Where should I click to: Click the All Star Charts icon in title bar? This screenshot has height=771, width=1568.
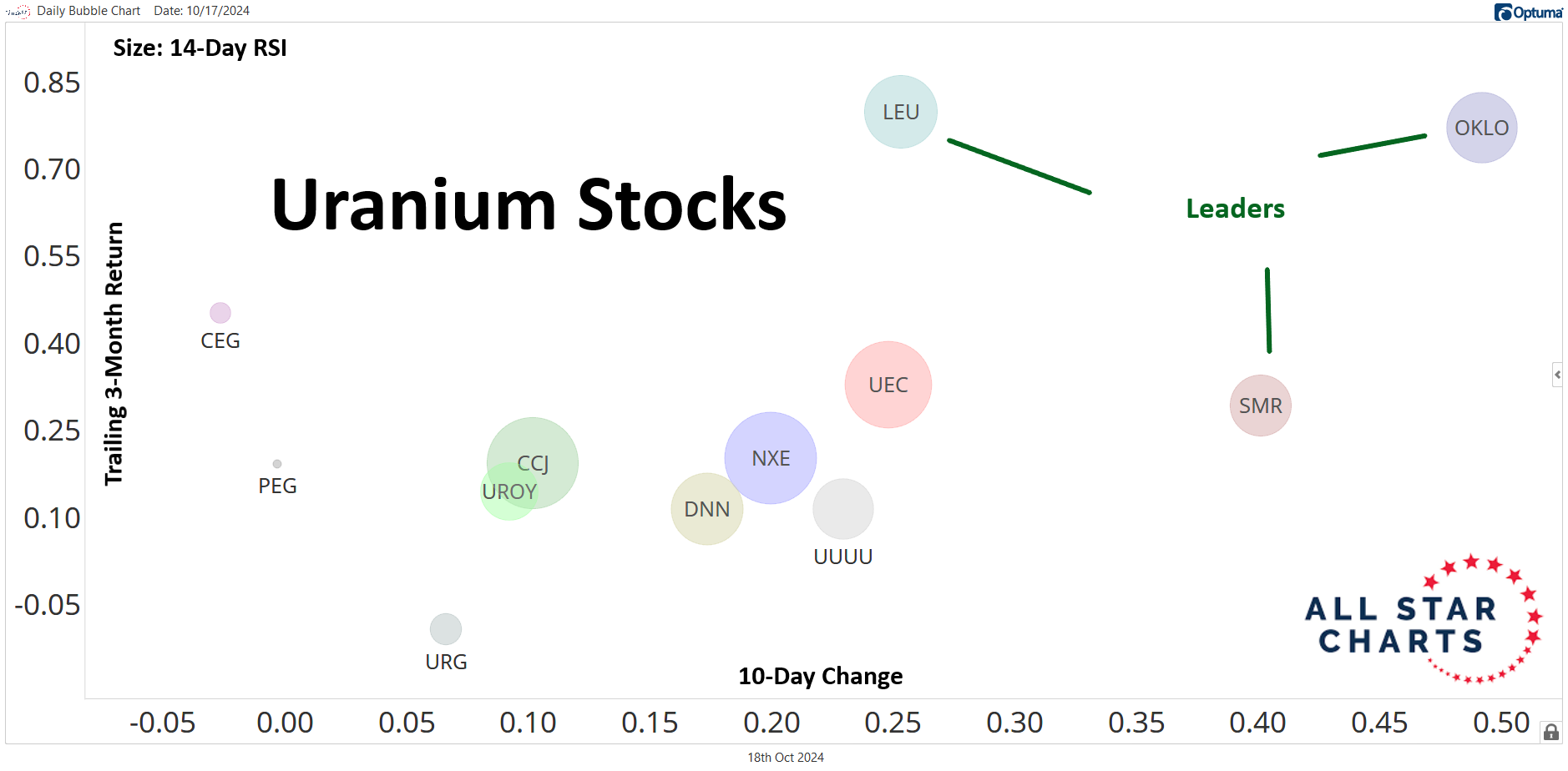pyautogui.click(x=18, y=12)
